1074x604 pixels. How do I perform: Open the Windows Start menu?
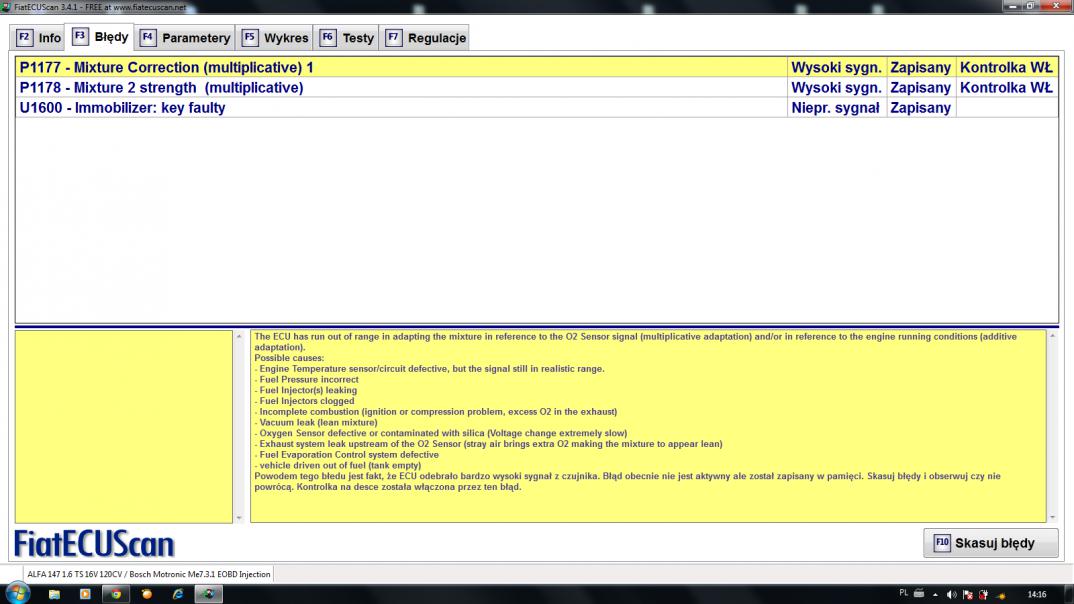17,593
